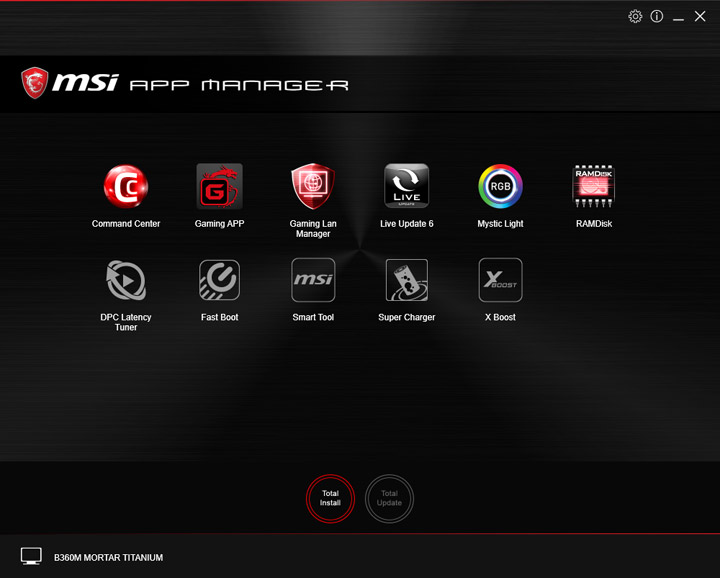Click the RAMDisk label text
Viewport: 720px width, 578px height.
pyautogui.click(x=594, y=224)
